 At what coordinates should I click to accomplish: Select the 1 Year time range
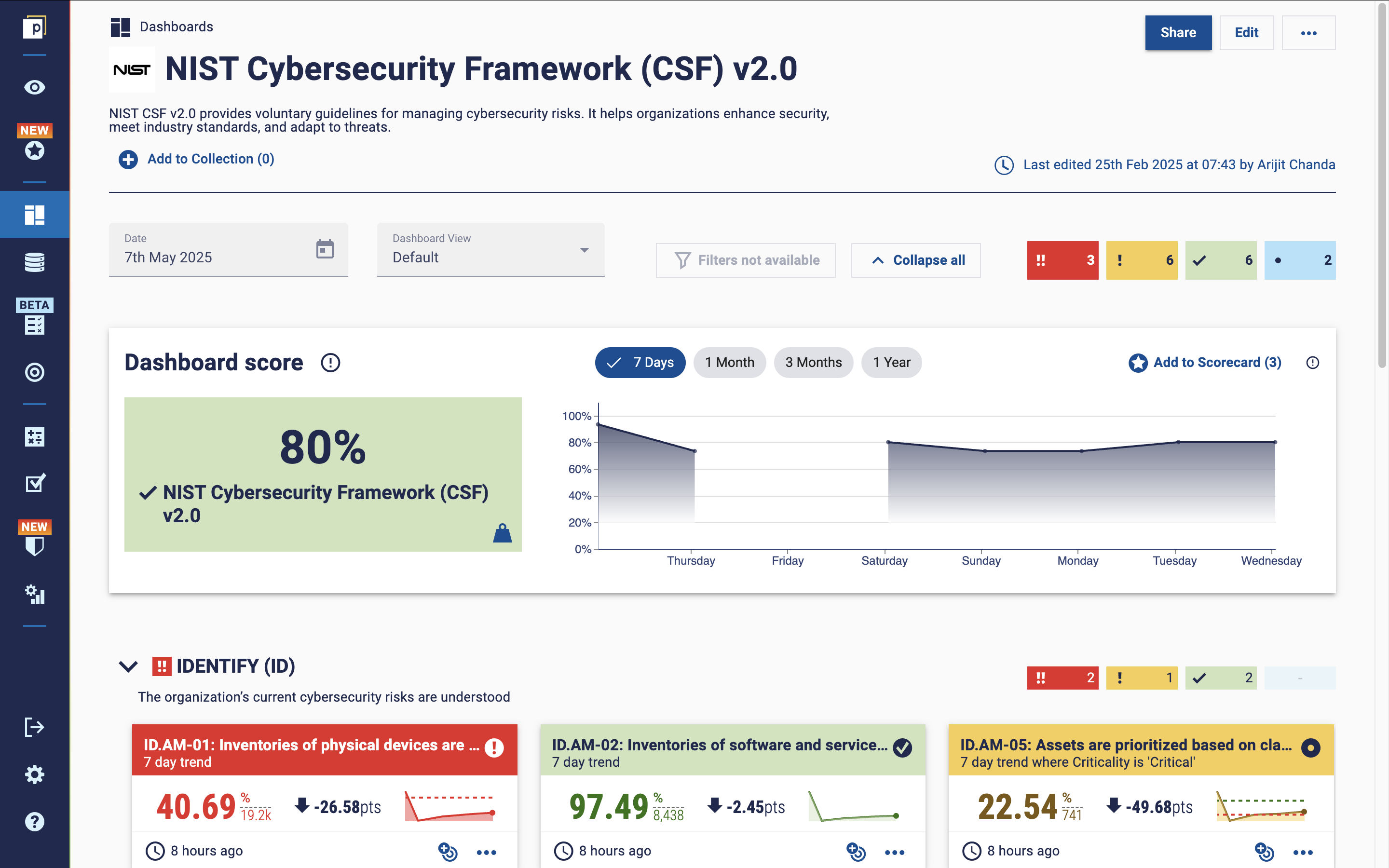tap(891, 363)
